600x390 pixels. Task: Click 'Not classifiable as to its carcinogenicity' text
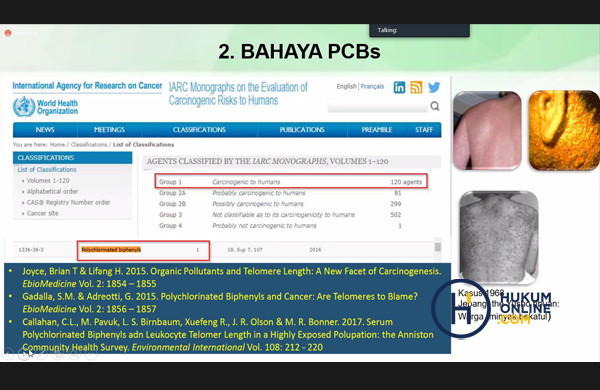click(284, 215)
